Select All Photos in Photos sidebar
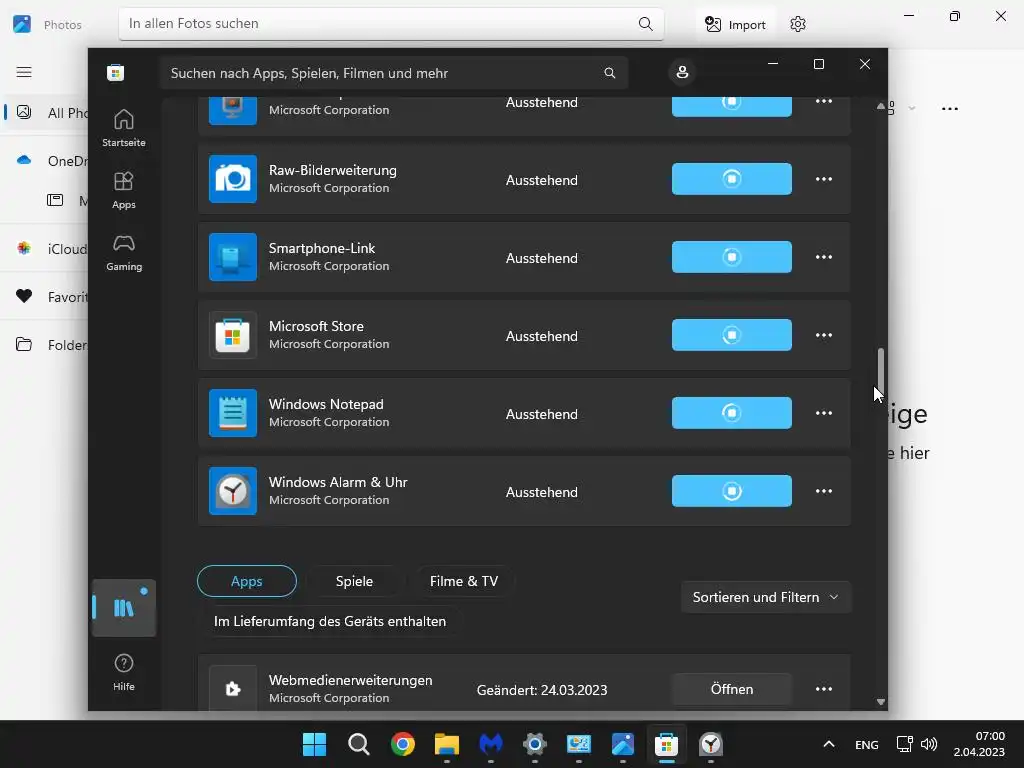The height and width of the screenshot is (768, 1024). coord(44,112)
